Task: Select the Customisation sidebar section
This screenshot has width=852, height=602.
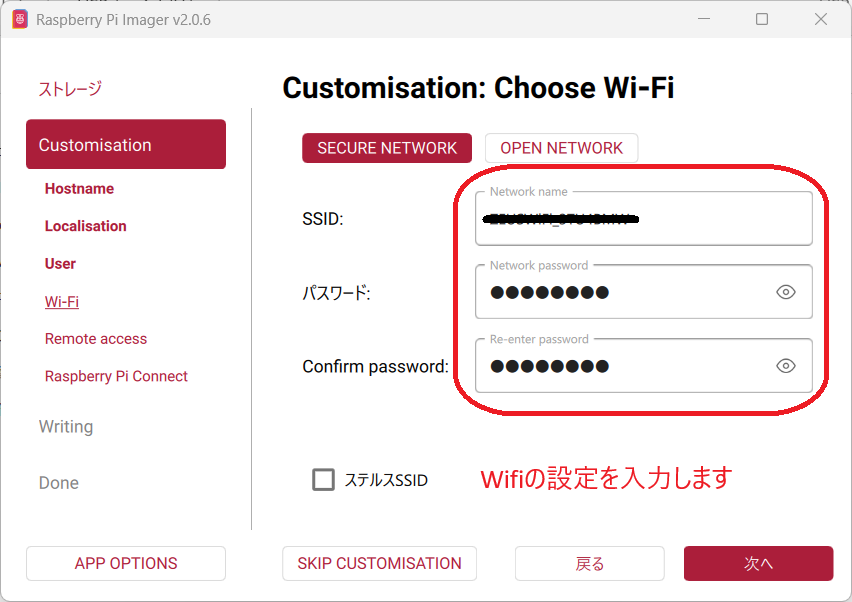Action: pyautogui.click(x=126, y=145)
